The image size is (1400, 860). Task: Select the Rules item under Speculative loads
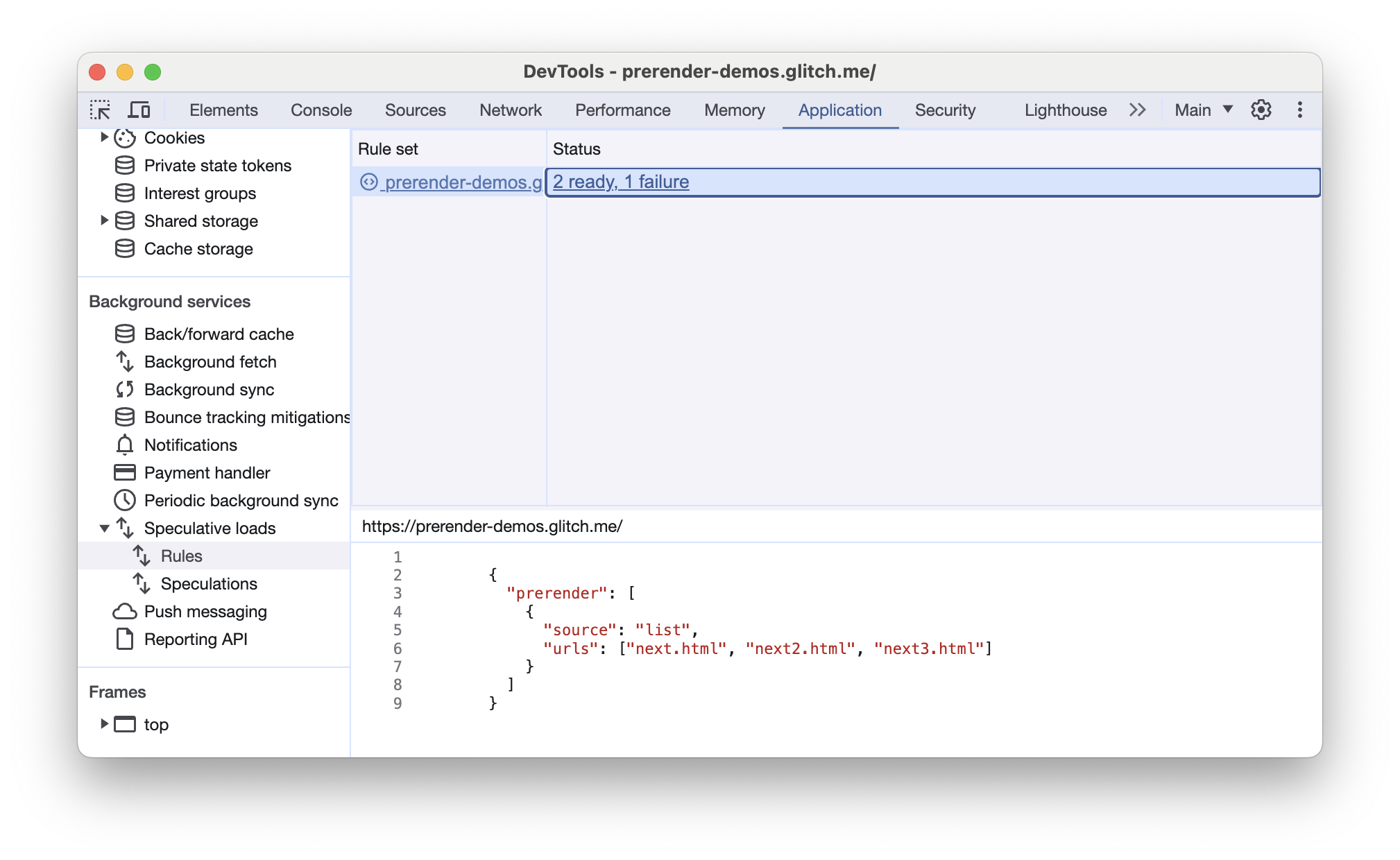coord(181,555)
